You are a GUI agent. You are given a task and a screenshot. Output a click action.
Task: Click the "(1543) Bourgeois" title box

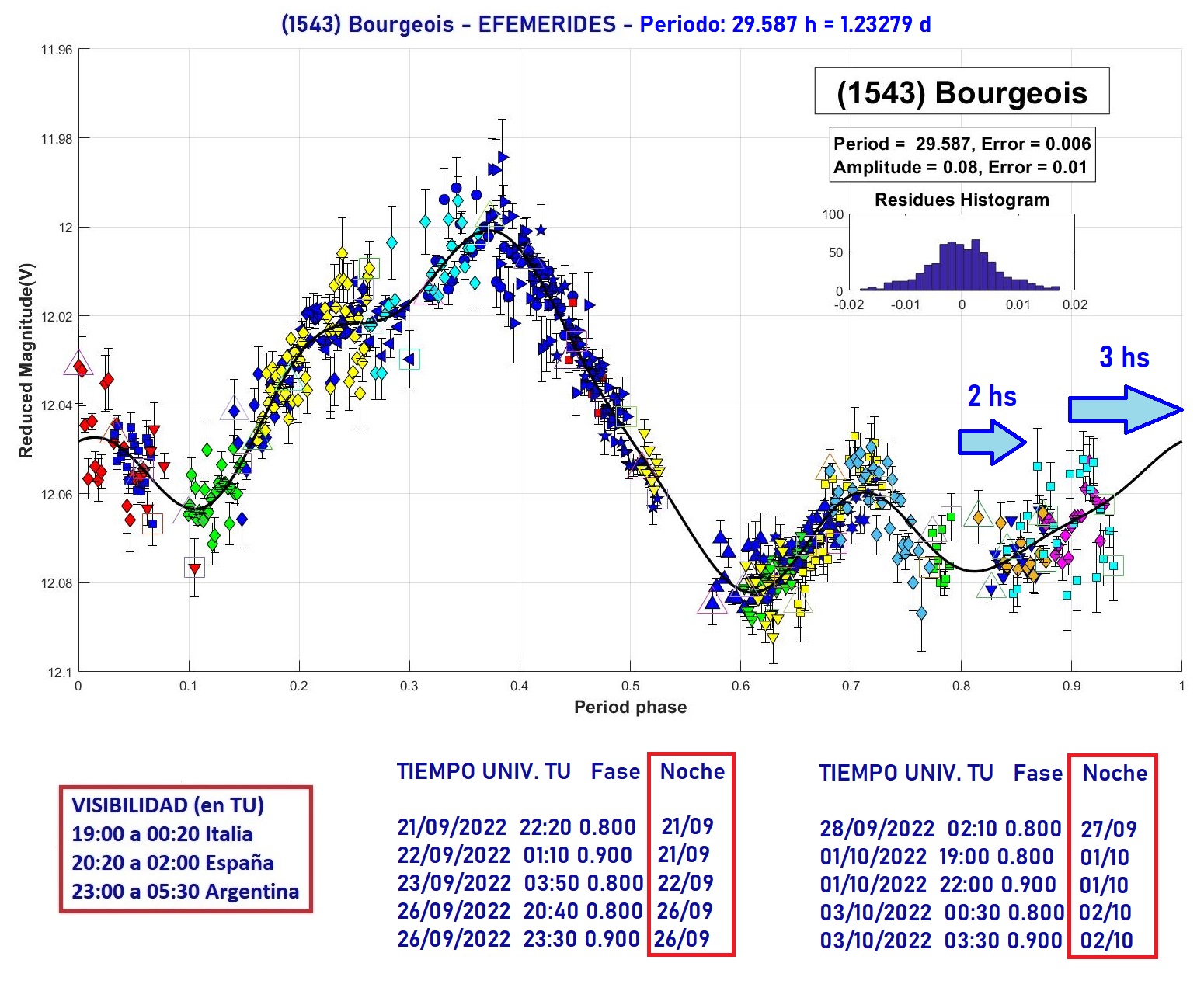pos(961,92)
